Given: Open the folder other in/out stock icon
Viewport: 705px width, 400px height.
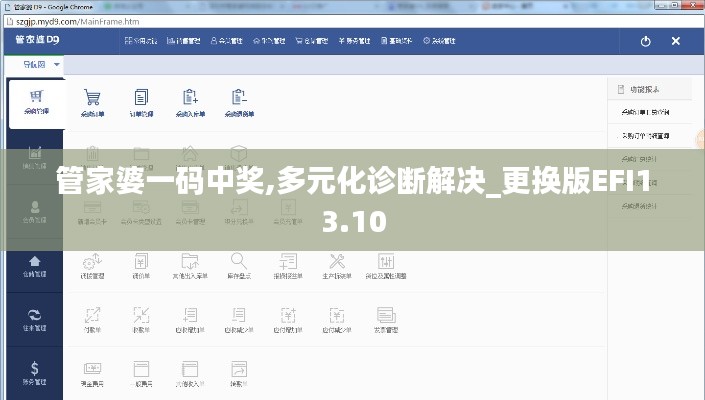Looking at the screenshot, I should [x=190, y=262].
